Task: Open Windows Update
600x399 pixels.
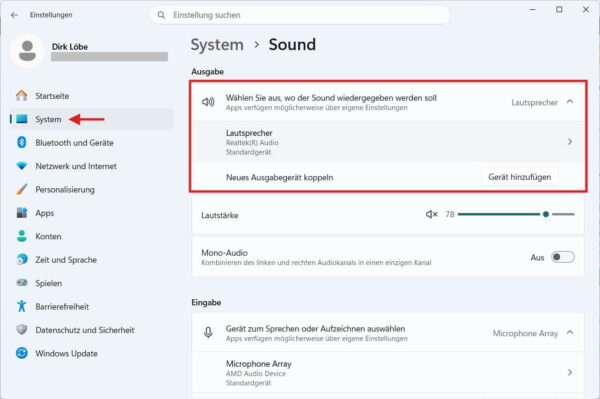Action: 91,353
